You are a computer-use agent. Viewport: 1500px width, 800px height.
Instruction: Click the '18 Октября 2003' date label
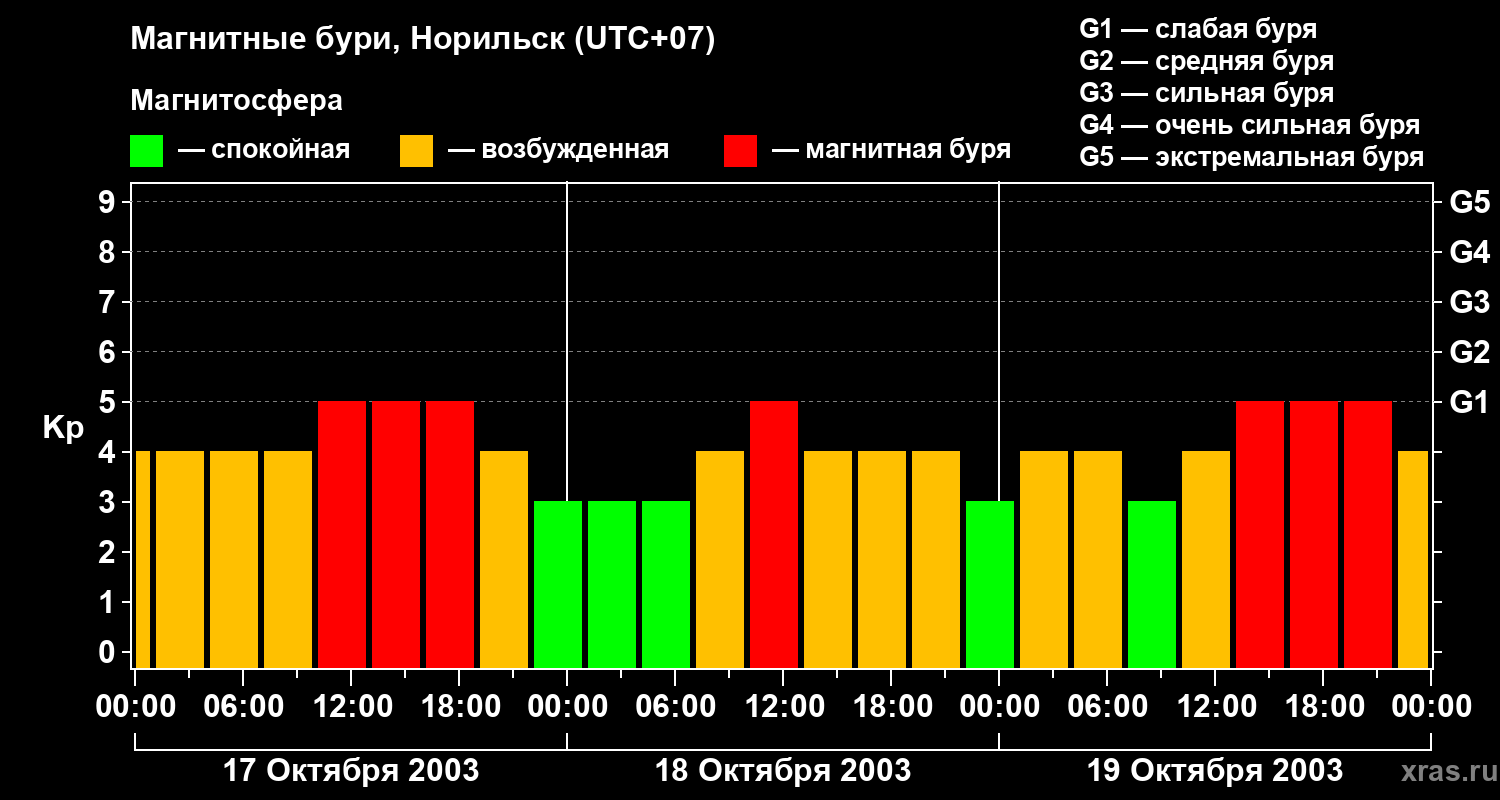(782, 771)
